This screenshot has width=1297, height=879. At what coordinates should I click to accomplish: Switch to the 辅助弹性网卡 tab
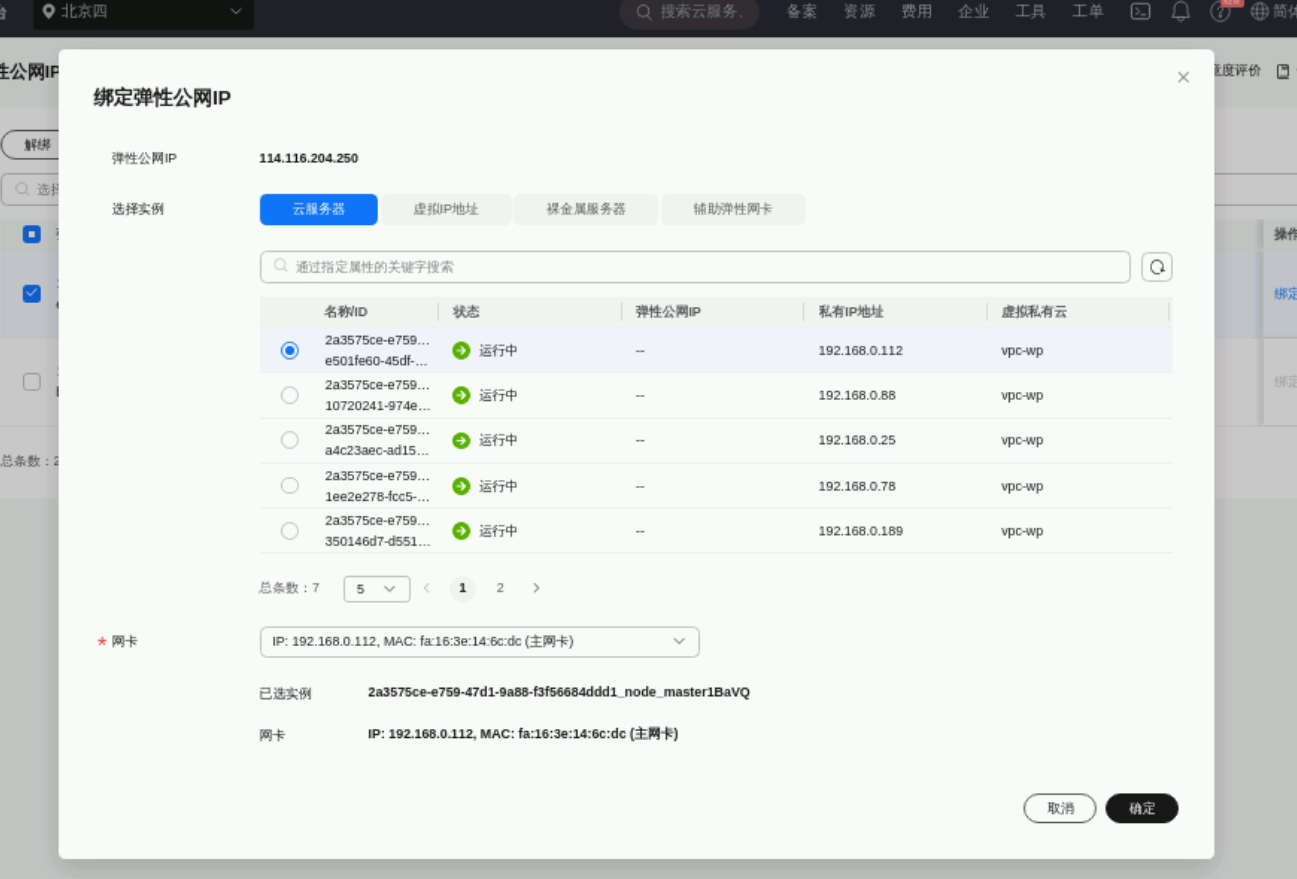[733, 210]
